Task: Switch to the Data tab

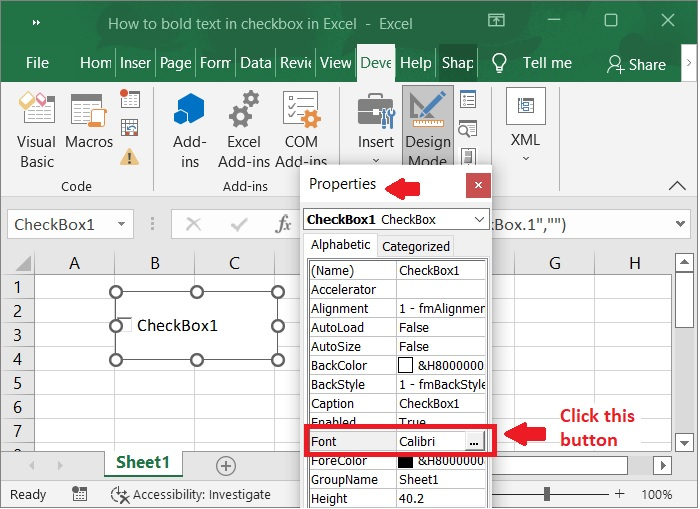Action: [x=255, y=63]
